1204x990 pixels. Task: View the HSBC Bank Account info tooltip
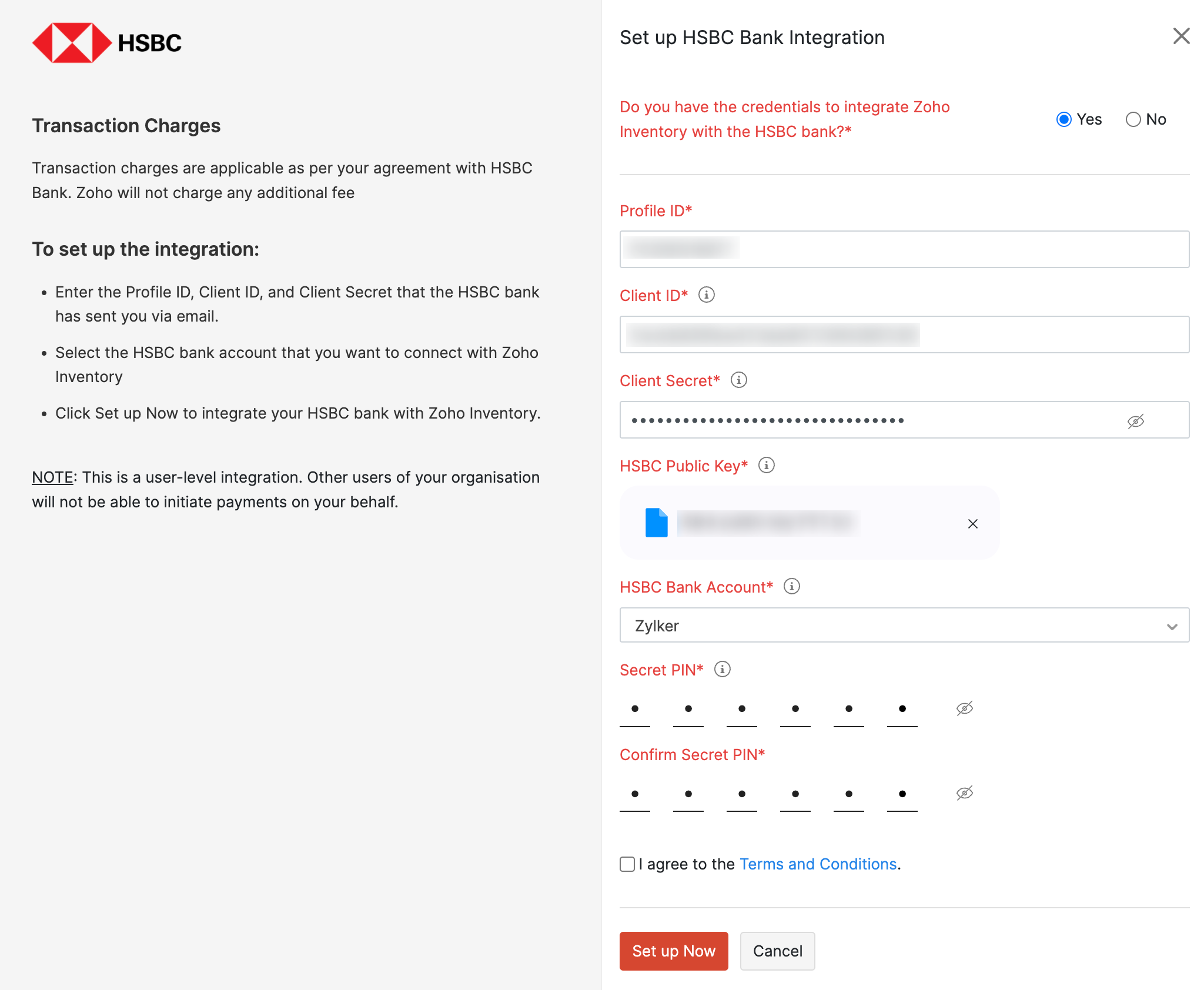[x=792, y=586]
